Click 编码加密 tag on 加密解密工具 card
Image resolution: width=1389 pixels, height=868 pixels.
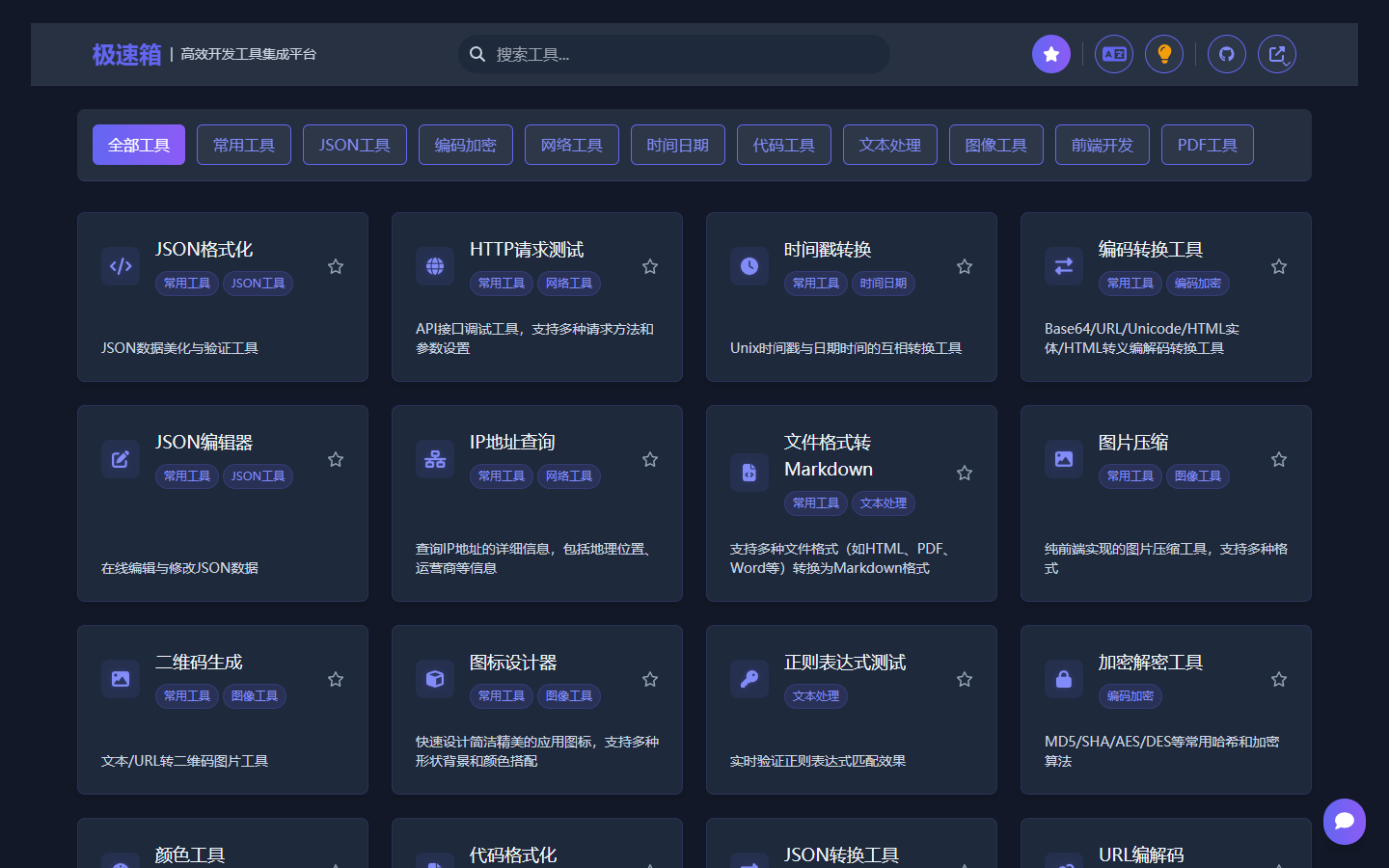(1130, 696)
